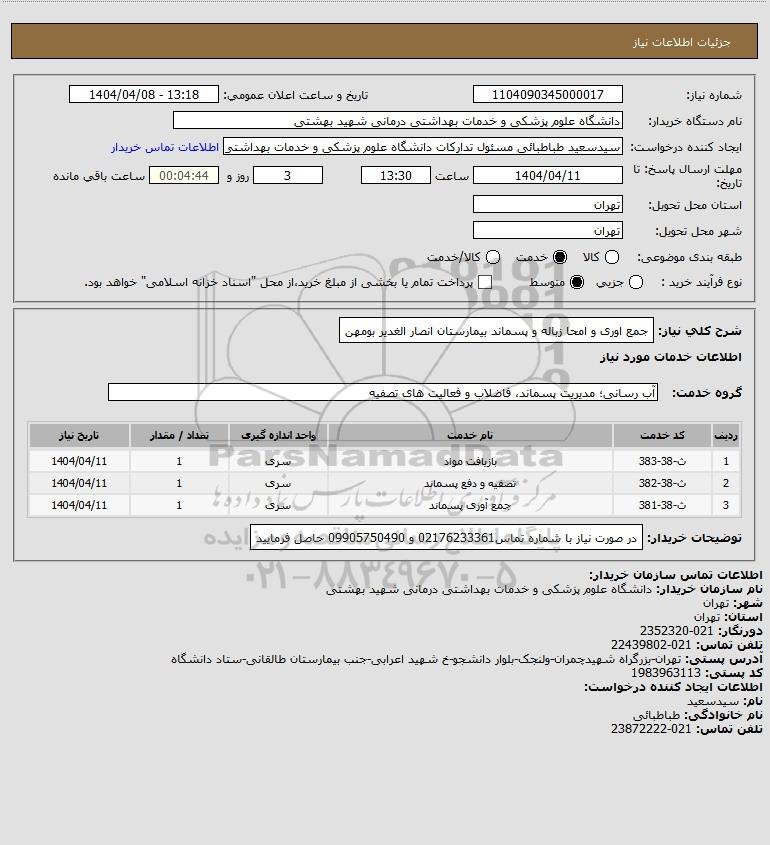The image size is (770, 845).
Task: Click quantity 1 in row جمع آوری پسماند
Action: 179,505
